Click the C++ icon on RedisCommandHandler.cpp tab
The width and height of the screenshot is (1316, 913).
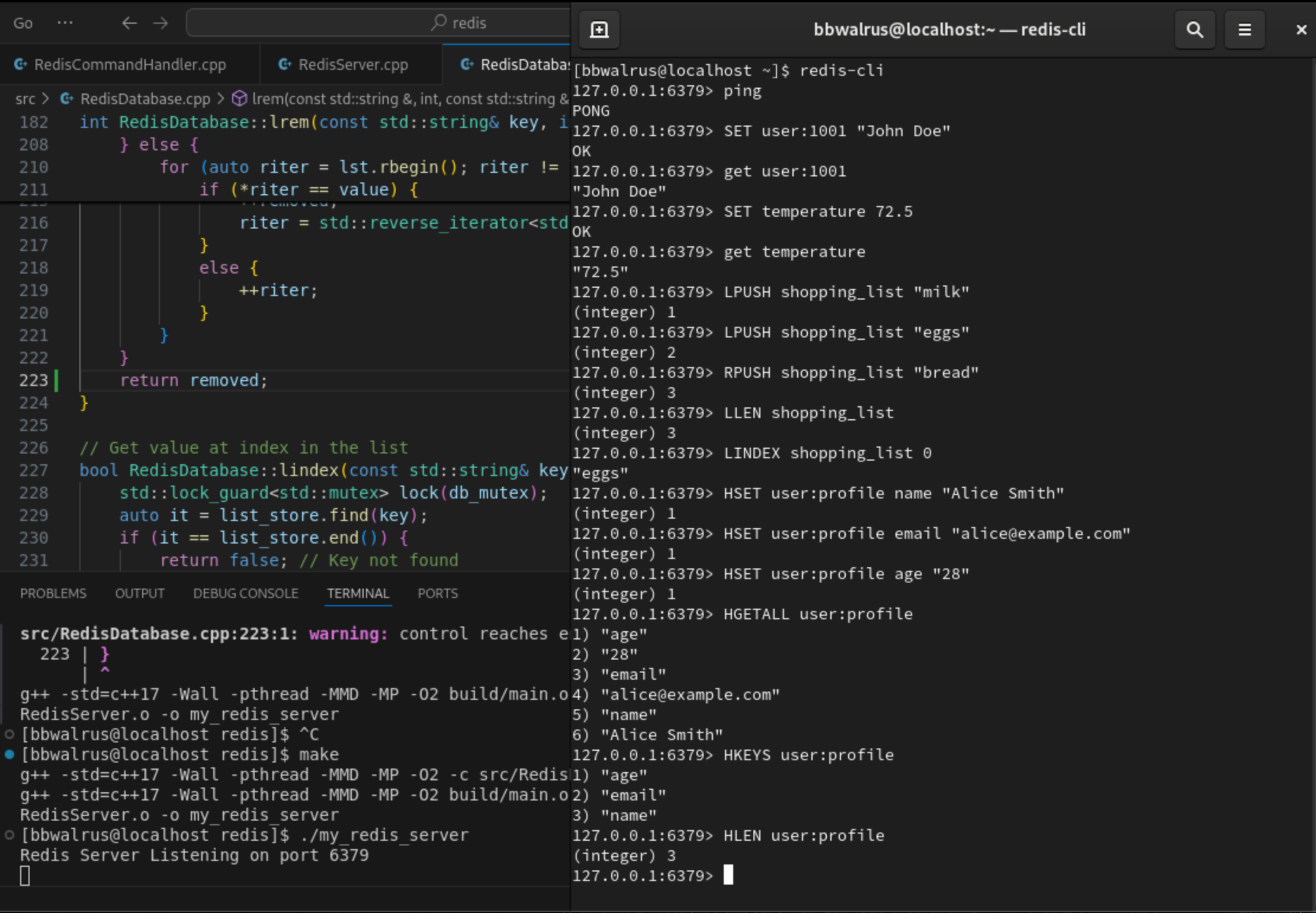tap(21, 64)
